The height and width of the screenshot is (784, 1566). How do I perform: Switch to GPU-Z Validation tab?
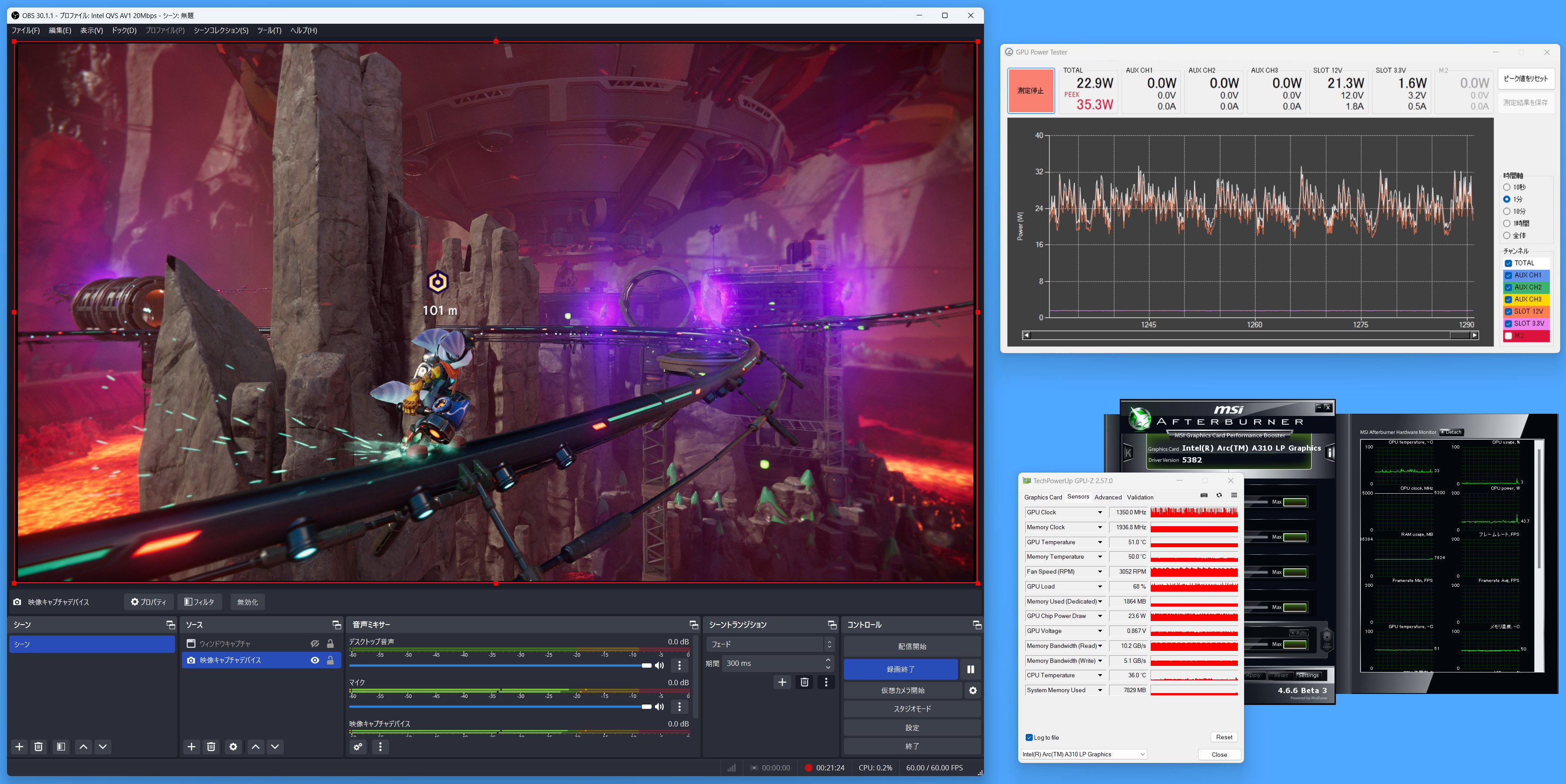[1140, 497]
